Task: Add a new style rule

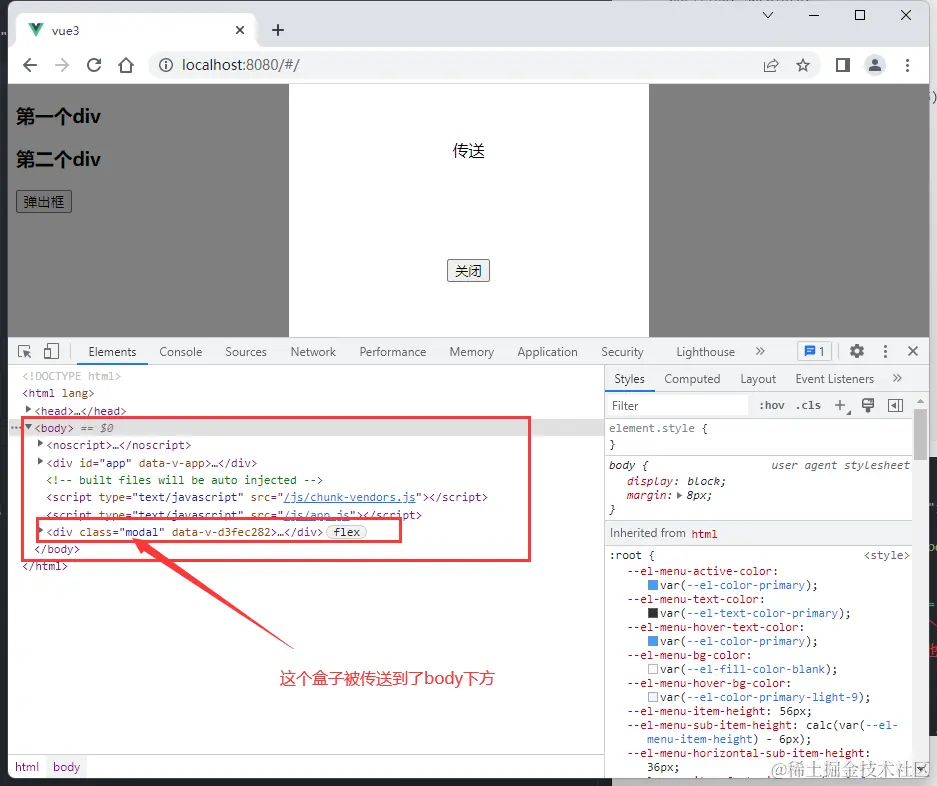Action: (841, 405)
